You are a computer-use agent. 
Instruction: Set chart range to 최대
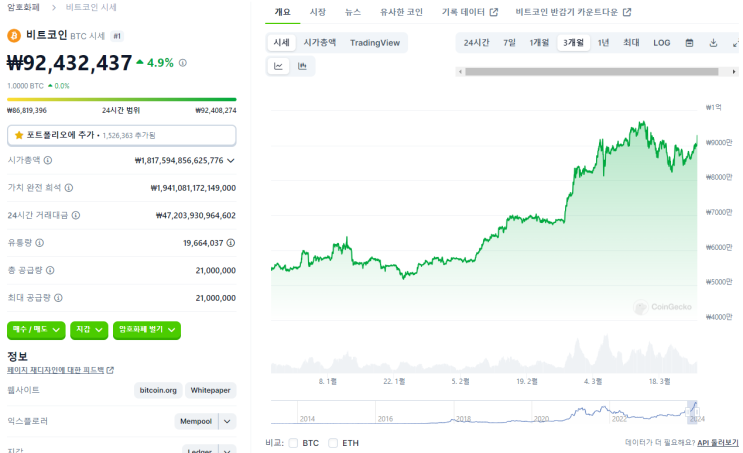[x=631, y=43]
